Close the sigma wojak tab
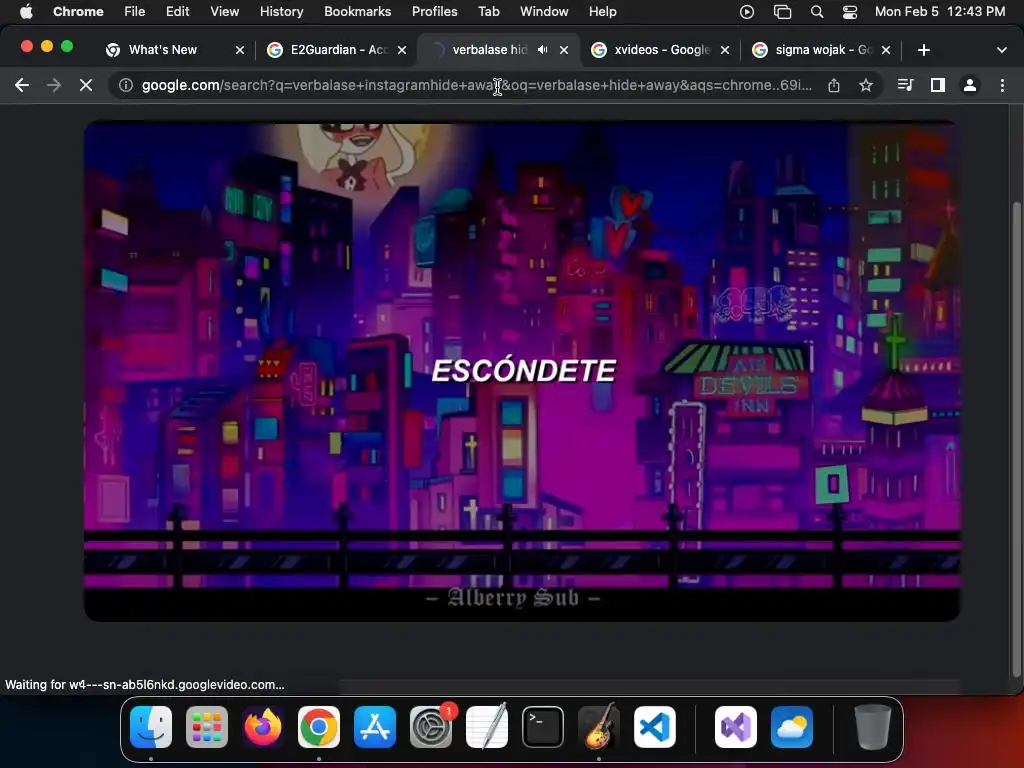The width and height of the screenshot is (1024, 768). (x=886, y=50)
